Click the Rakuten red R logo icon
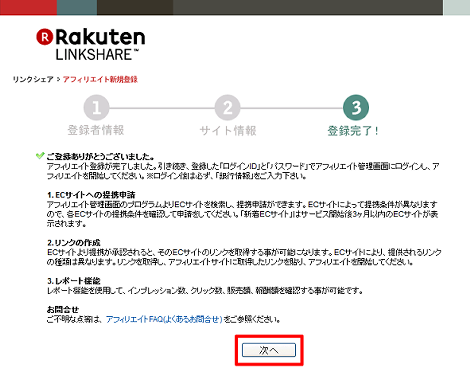The image size is (470, 383). coord(45,37)
